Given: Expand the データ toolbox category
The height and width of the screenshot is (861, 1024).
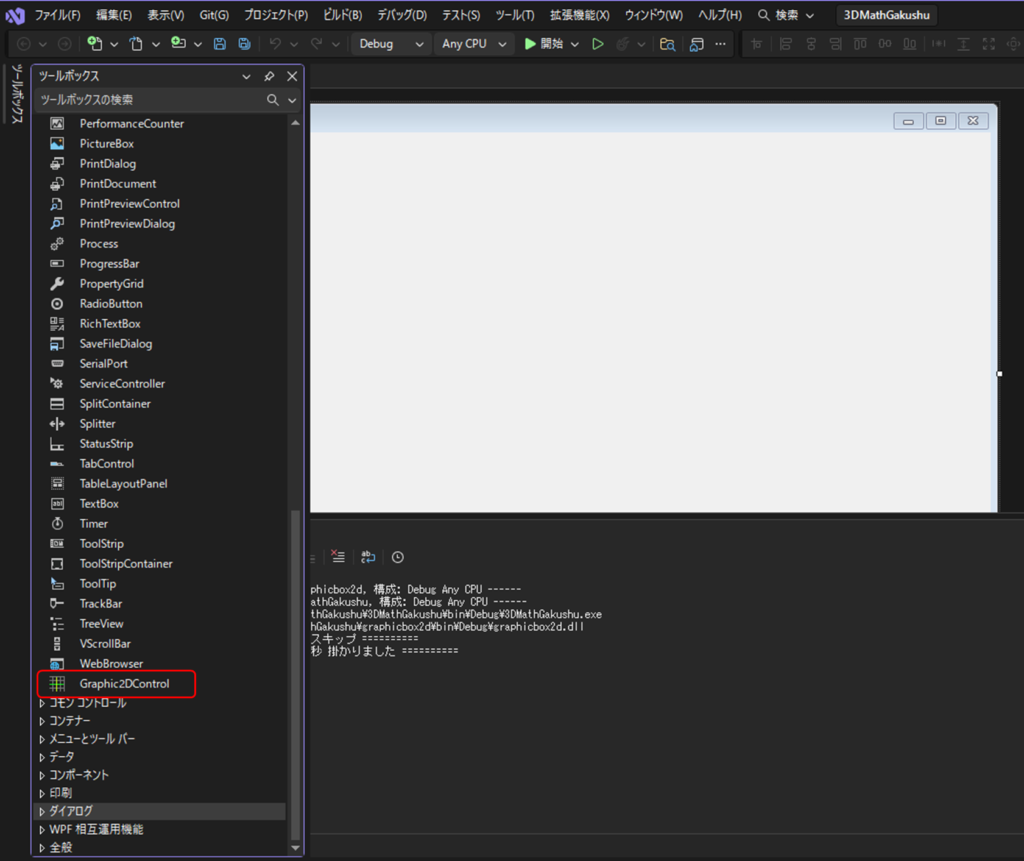Looking at the screenshot, I should (x=61, y=757).
